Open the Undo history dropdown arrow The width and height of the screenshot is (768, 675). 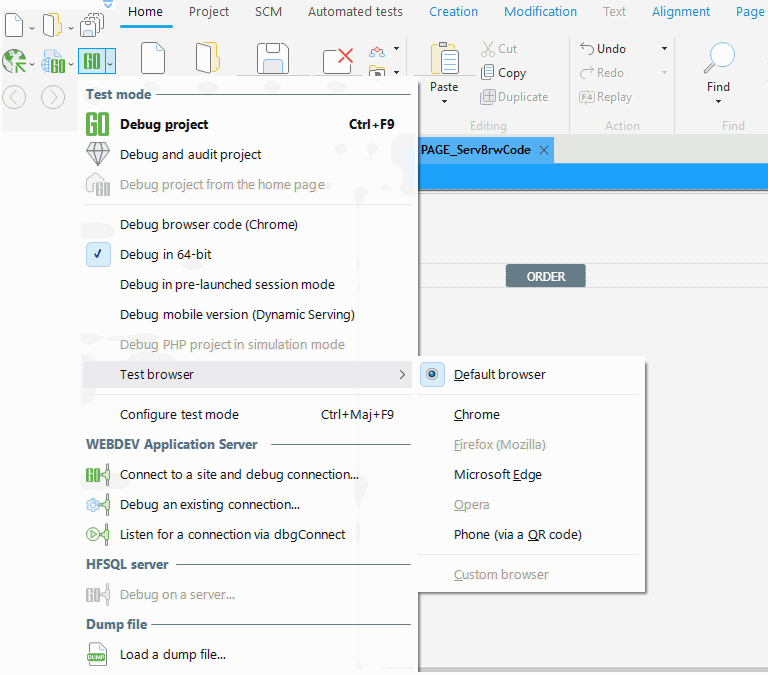664,48
